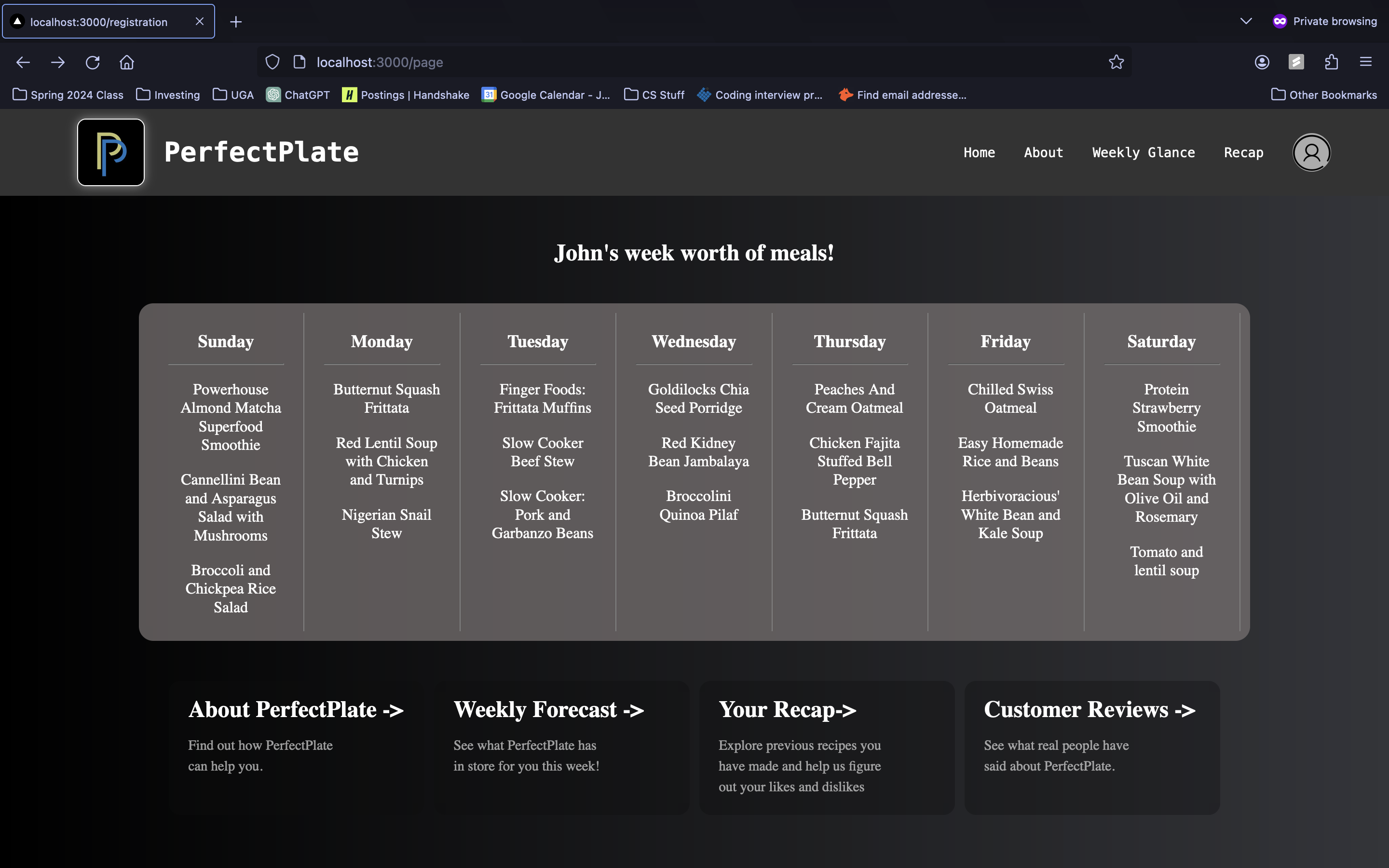This screenshot has height=868, width=1389.
Task: Go to browser home icon
Action: pyautogui.click(x=127, y=62)
